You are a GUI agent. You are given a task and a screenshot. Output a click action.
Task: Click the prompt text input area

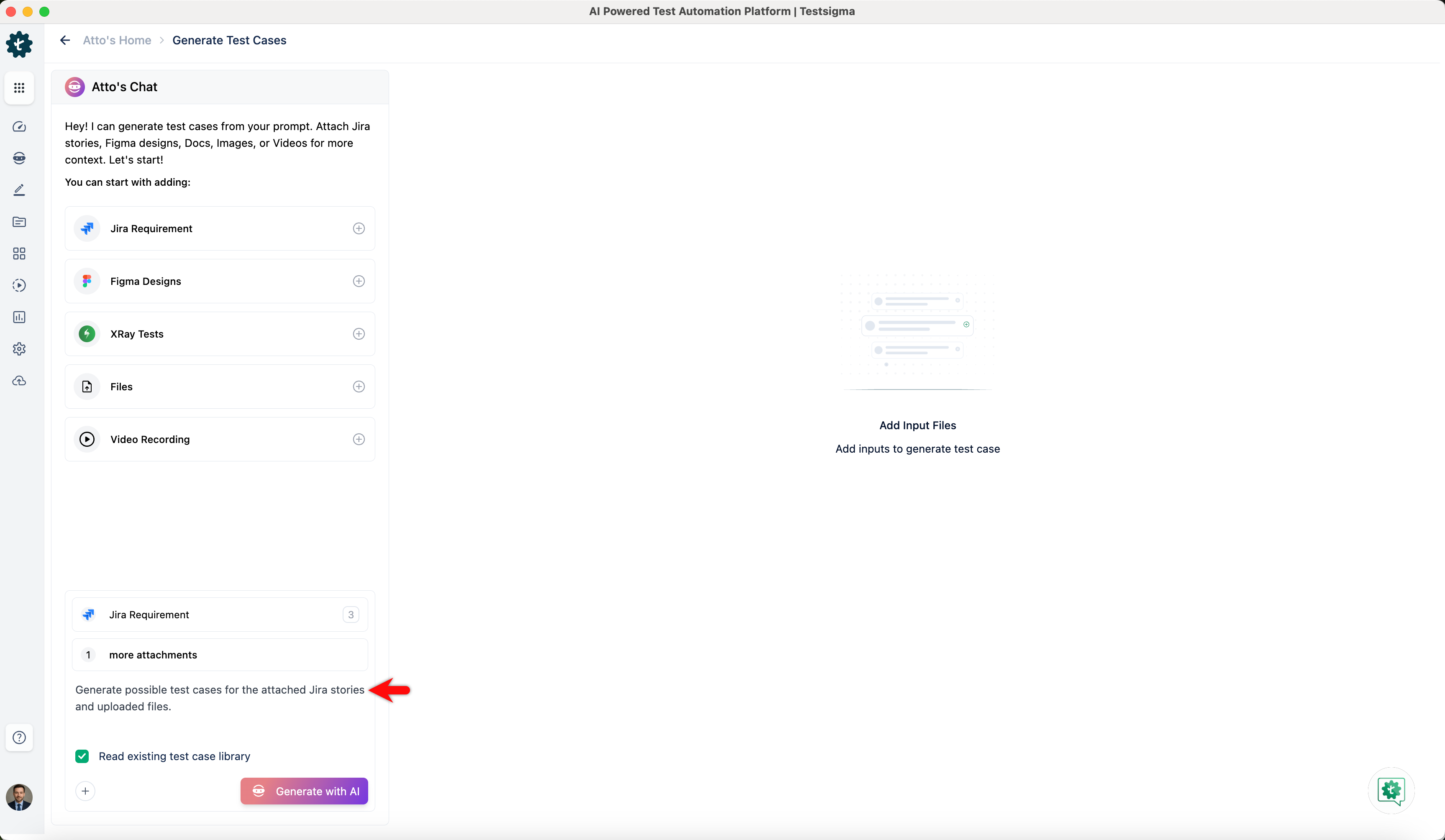pyautogui.click(x=220, y=698)
